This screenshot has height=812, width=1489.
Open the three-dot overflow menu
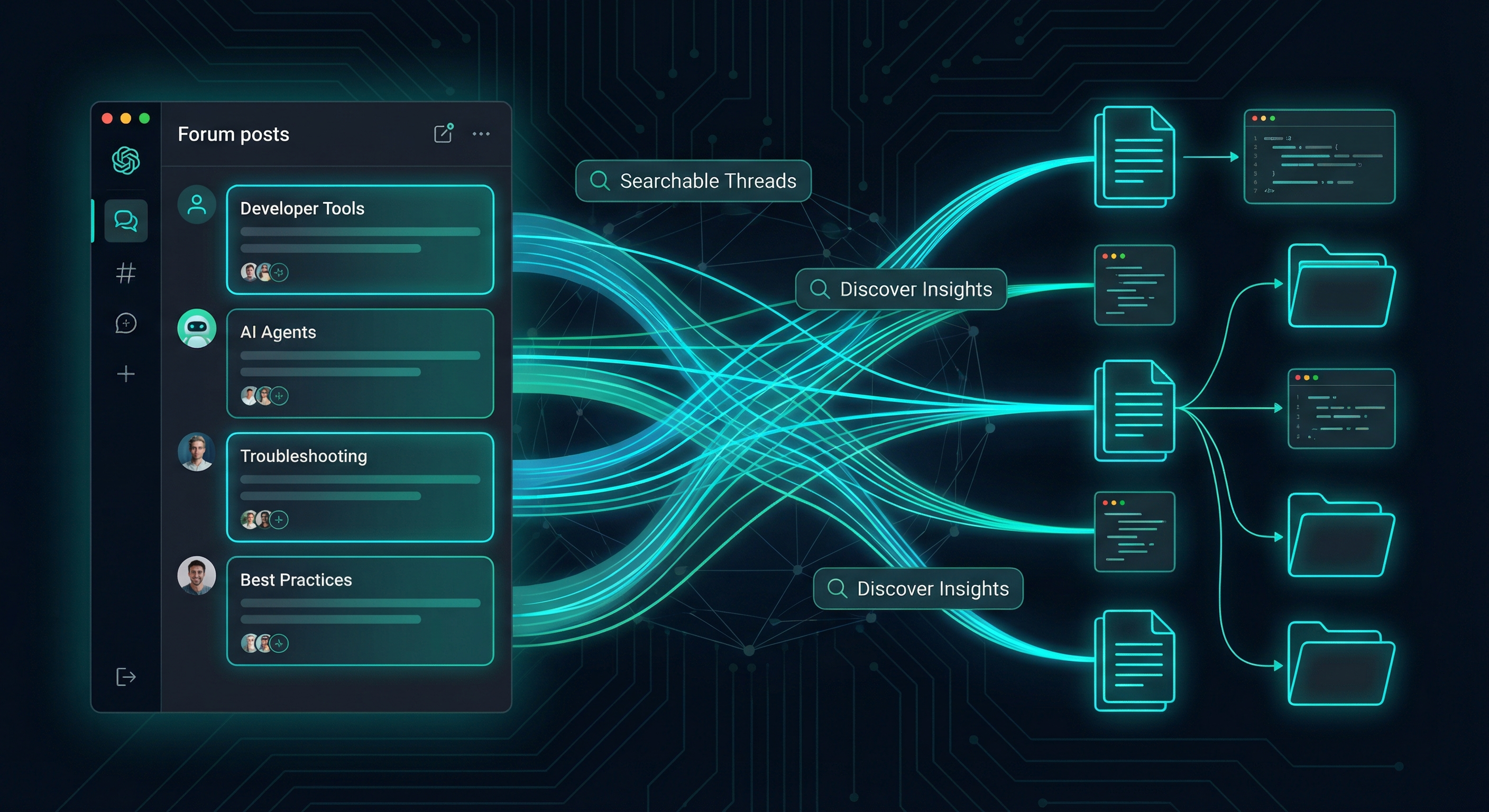(x=482, y=134)
